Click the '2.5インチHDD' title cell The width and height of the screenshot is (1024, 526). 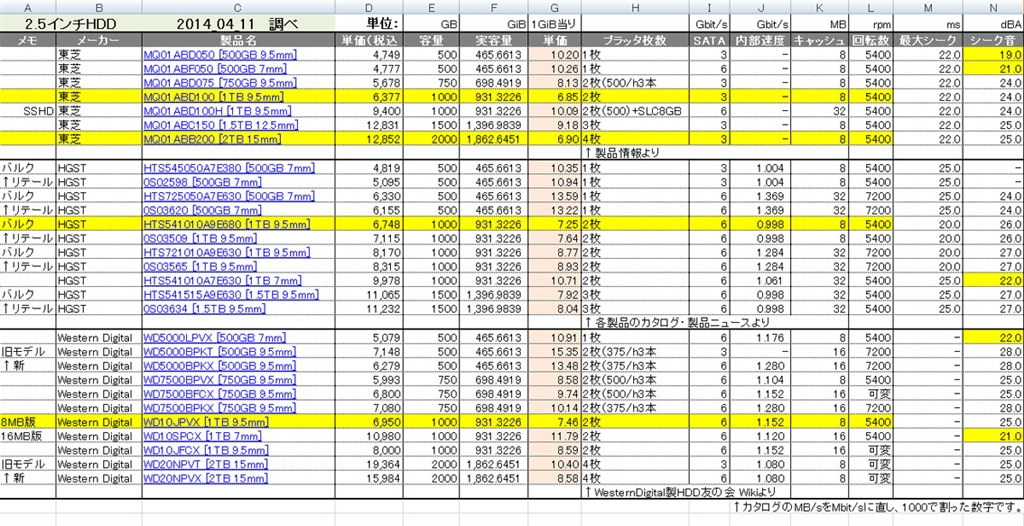70,24
